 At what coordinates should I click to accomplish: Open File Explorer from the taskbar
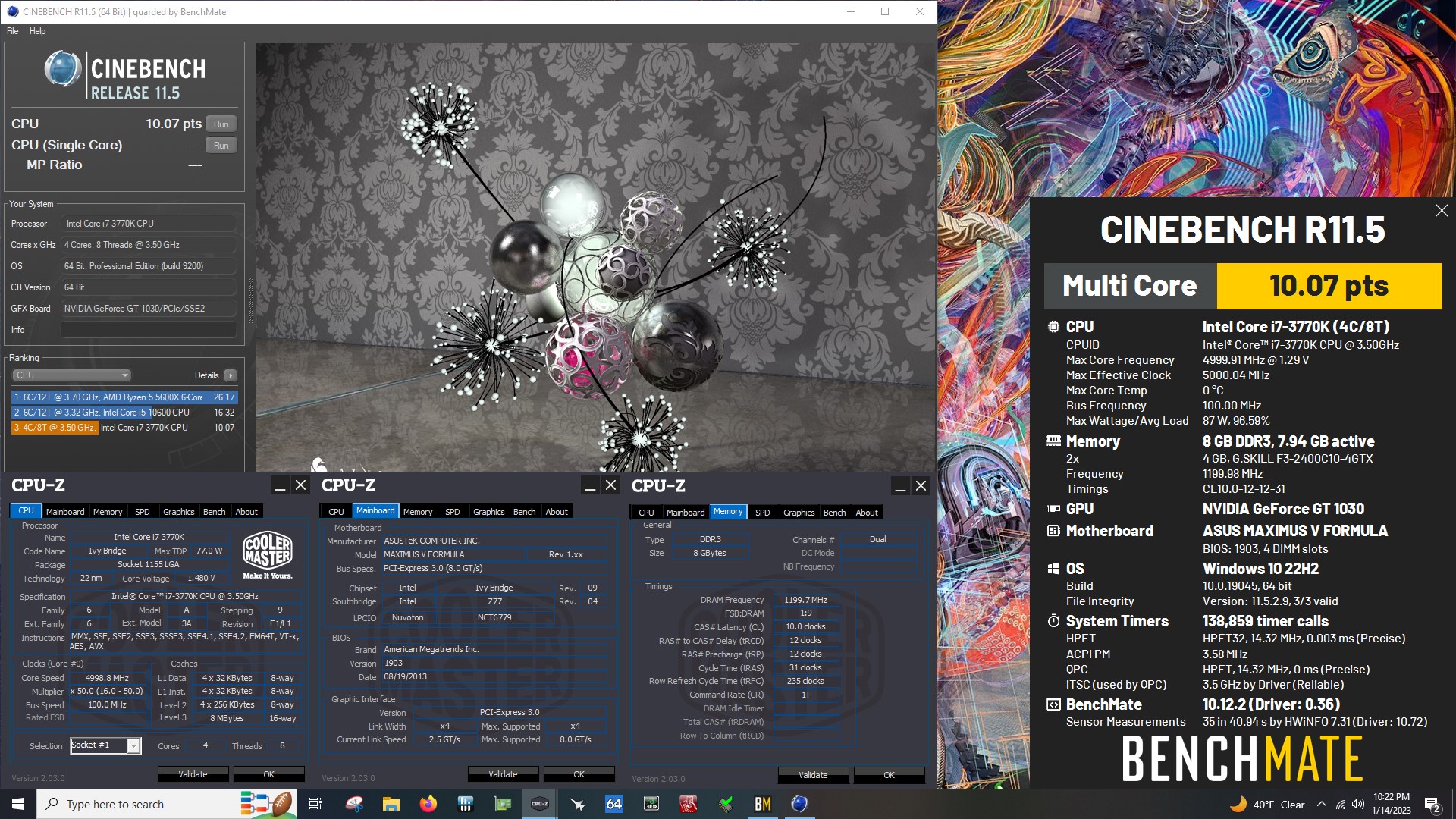pos(391,804)
